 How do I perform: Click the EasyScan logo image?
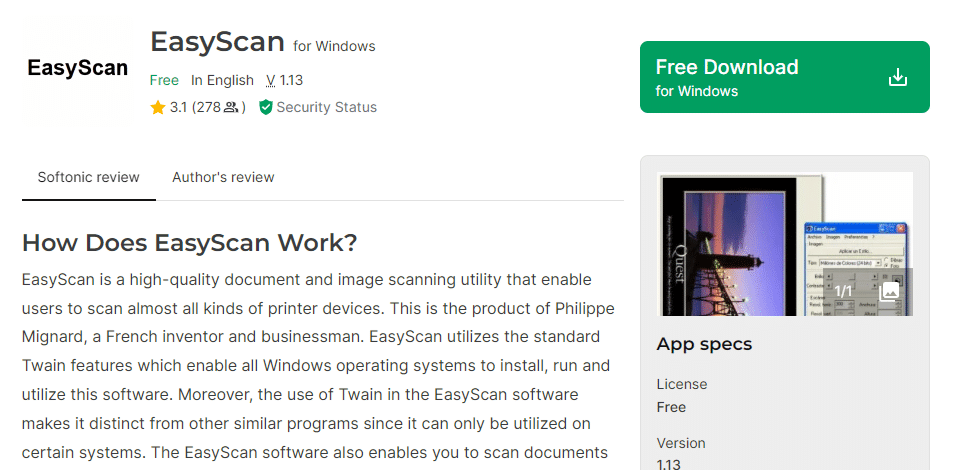[x=78, y=68]
